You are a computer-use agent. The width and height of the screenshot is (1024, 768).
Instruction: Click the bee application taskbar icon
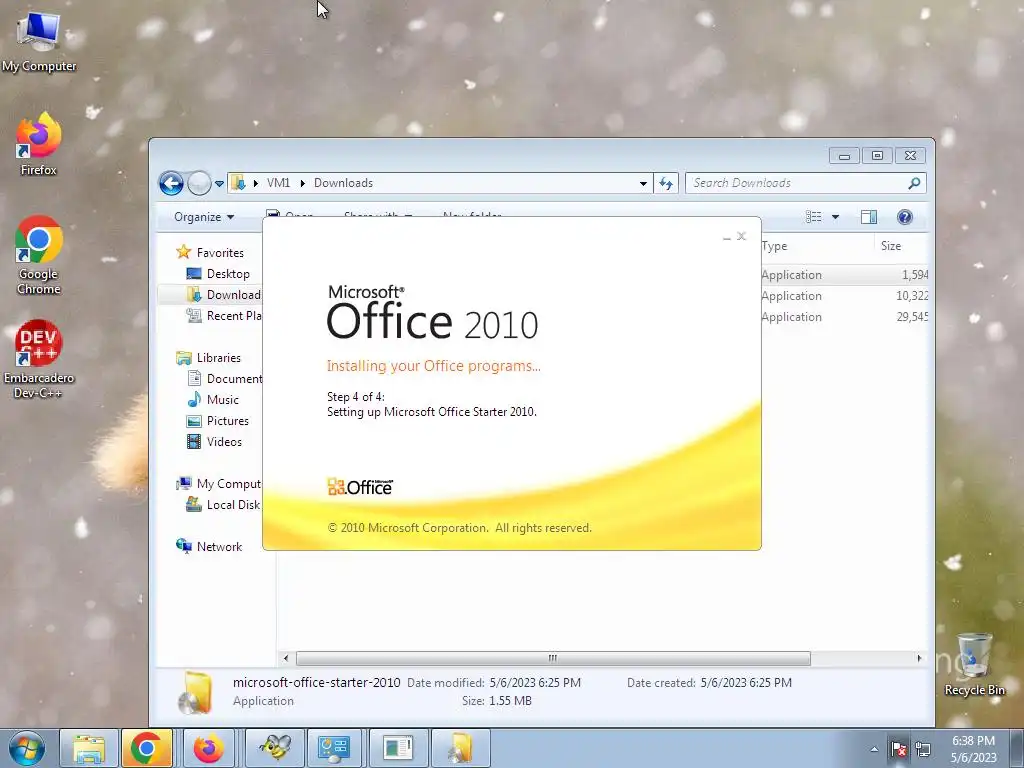click(x=274, y=748)
